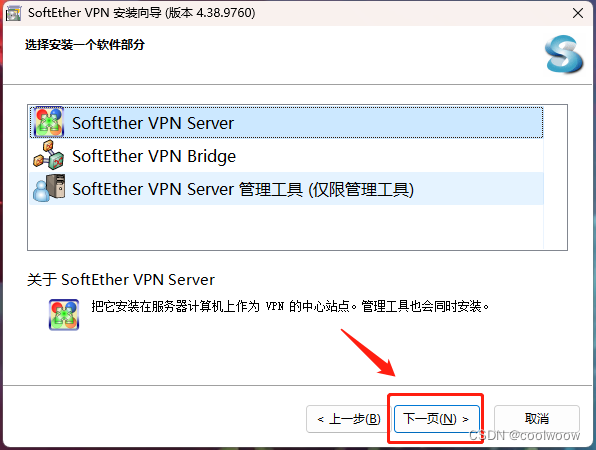Go to next page with 下一页(N)

pos(436,419)
